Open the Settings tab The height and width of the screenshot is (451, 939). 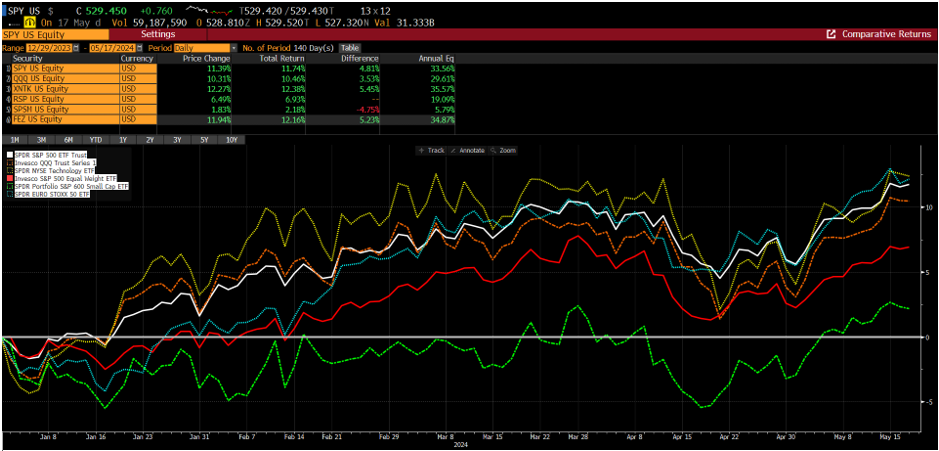(158, 34)
